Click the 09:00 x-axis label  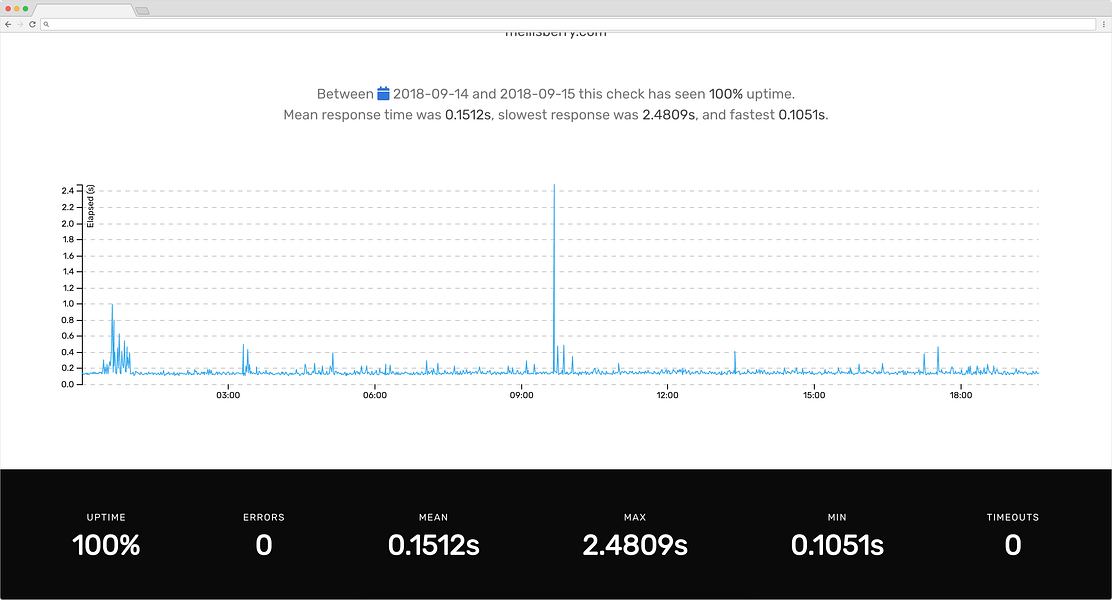(x=521, y=395)
